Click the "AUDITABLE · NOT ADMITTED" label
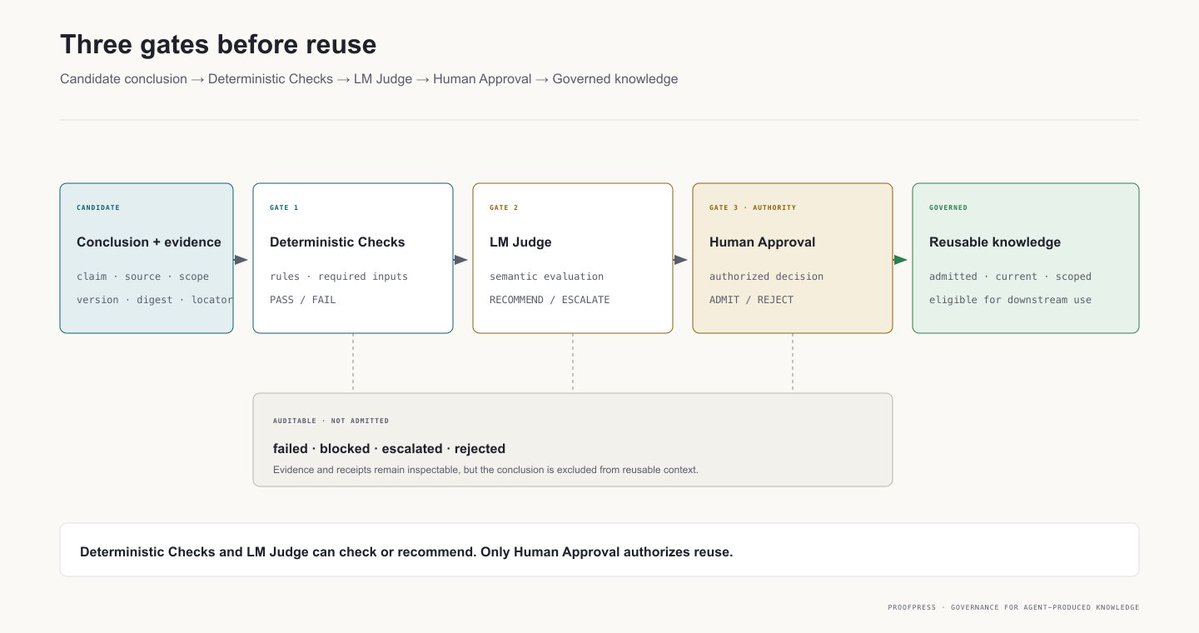Screen dimensions: 1199x633 [x=331, y=420]
